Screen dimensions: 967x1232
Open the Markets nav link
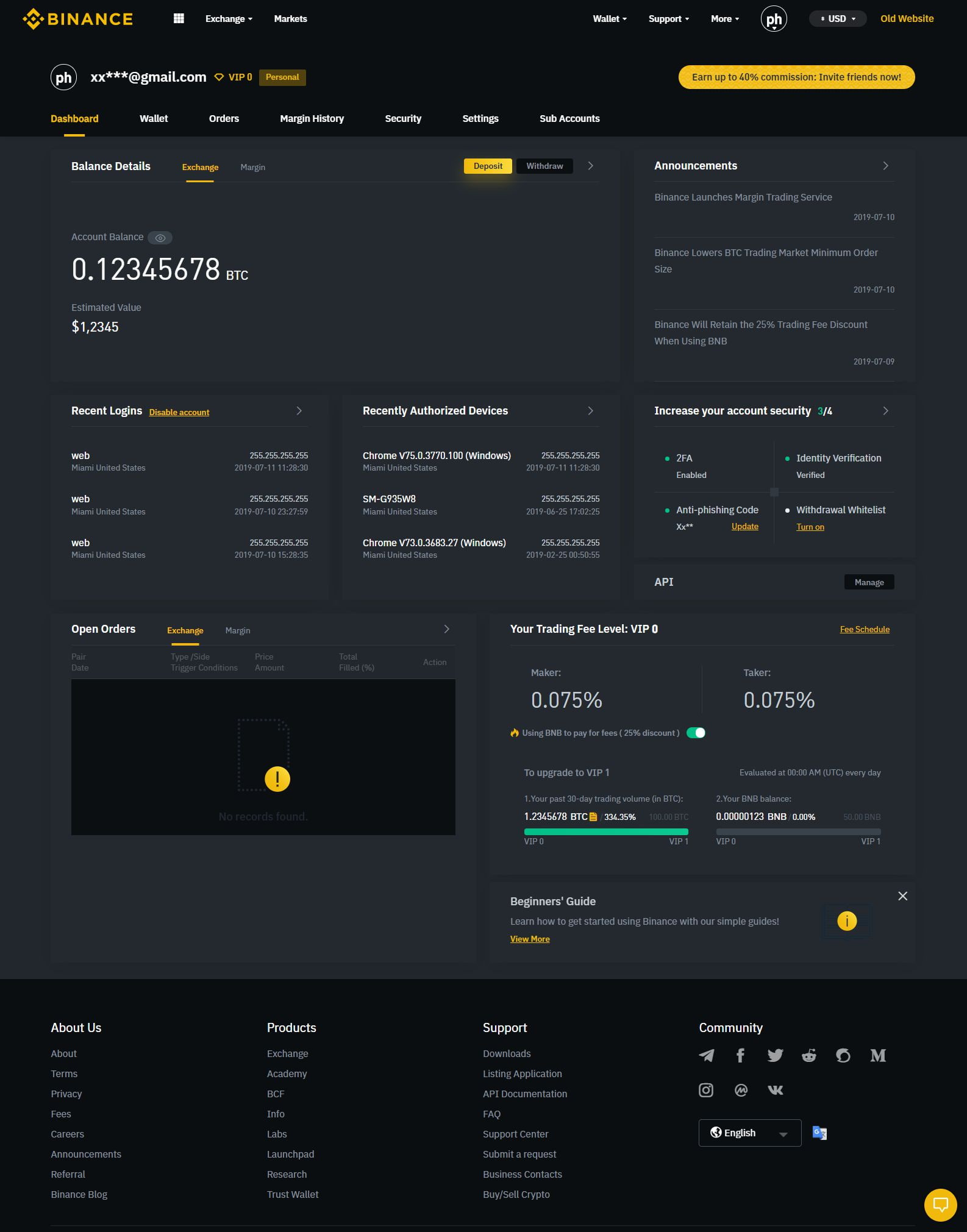[290, 19]
